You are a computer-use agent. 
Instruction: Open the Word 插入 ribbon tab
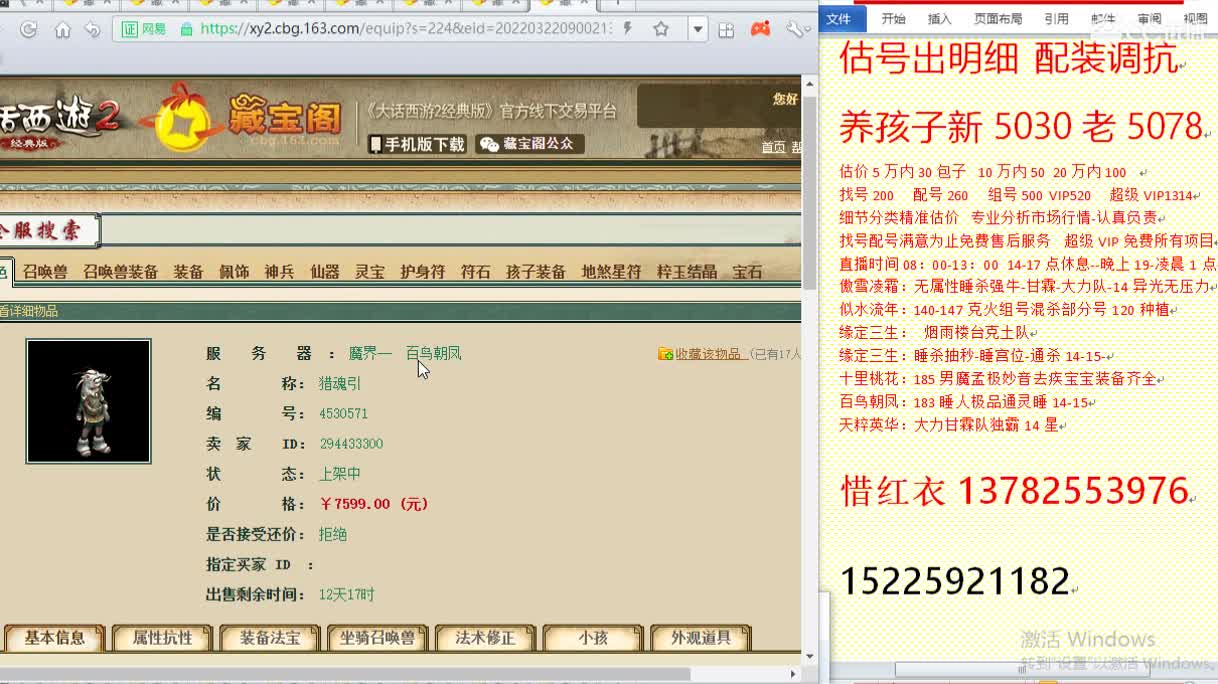tap(940, 19)
